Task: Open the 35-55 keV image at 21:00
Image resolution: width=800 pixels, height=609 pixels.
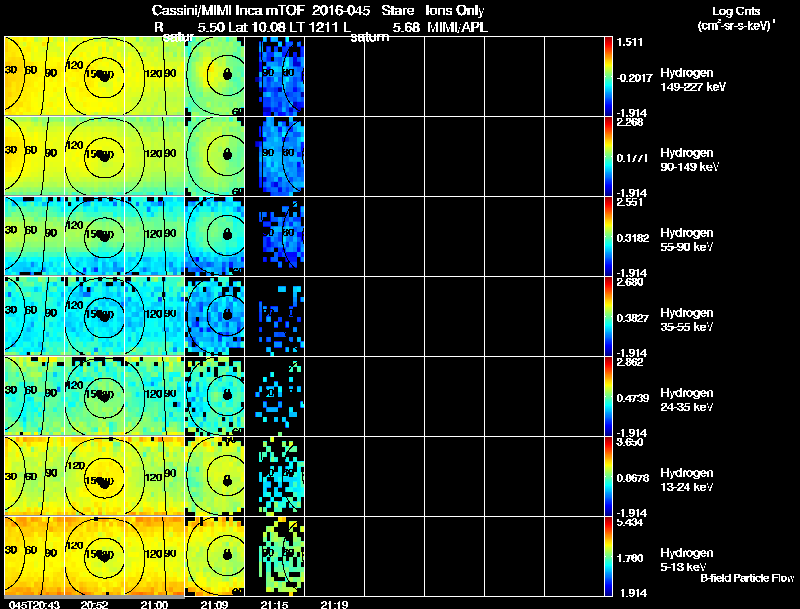Action: 155,316
